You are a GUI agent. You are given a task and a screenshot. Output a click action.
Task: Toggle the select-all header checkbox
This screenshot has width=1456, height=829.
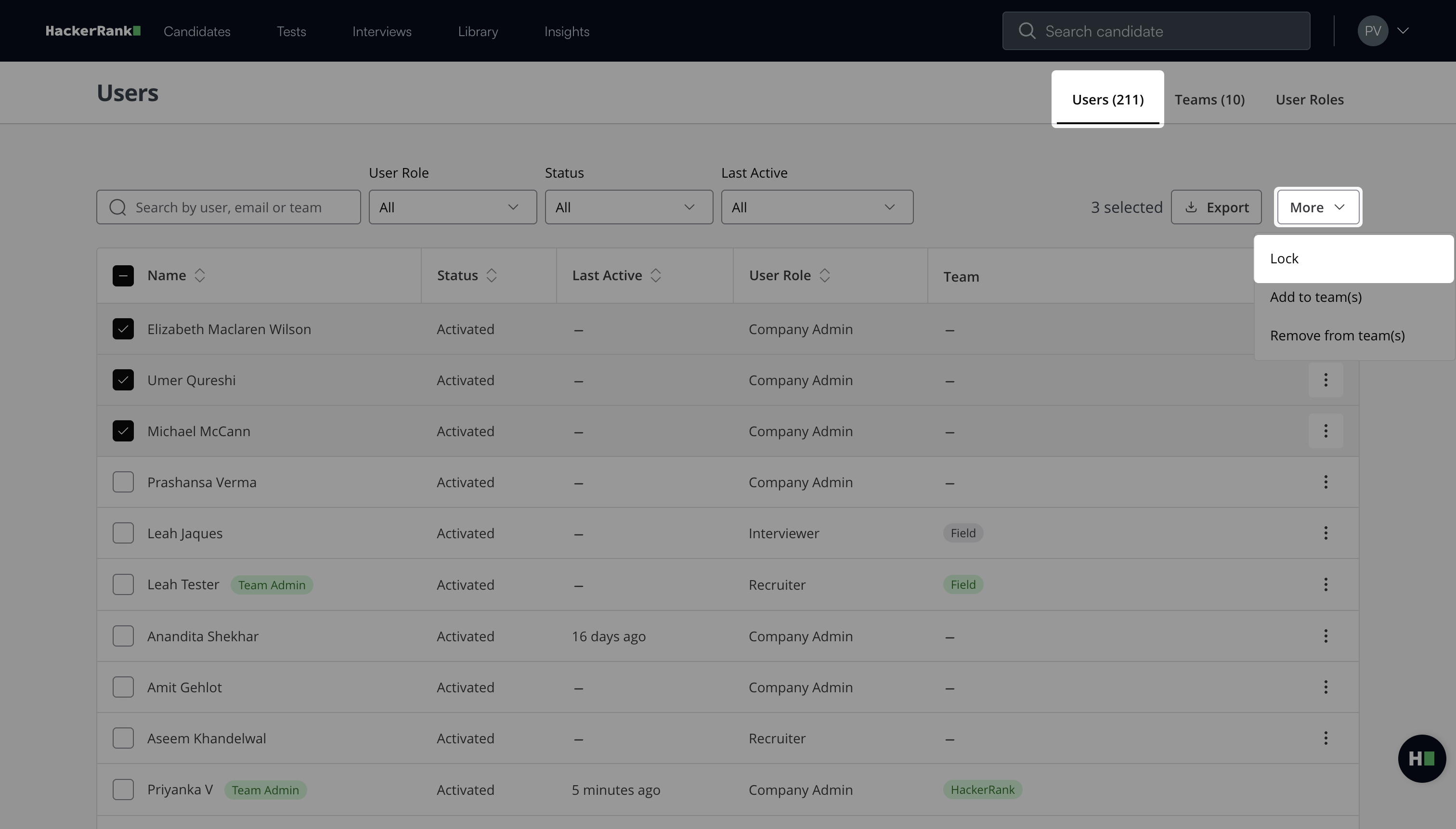pos(123,275)
